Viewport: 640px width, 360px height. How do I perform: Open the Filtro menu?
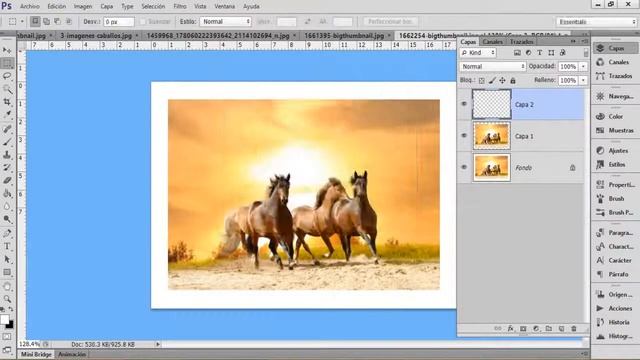tap(180, 6)
